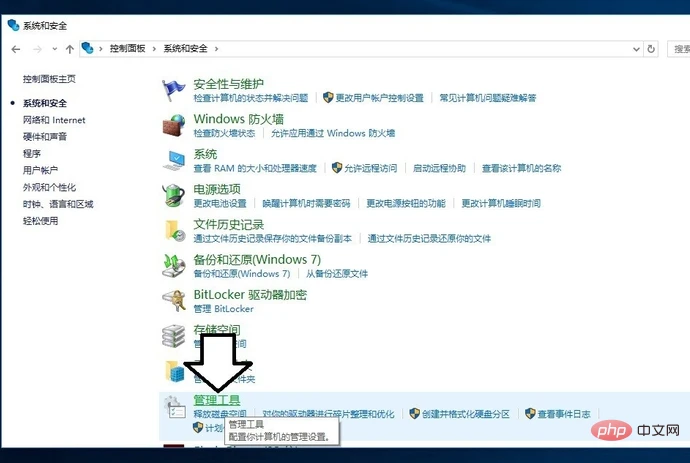Click 通过文件历史记录保存你的文件备份副本 link
This screenshot has width=690, height=463.
coord(273,239)
